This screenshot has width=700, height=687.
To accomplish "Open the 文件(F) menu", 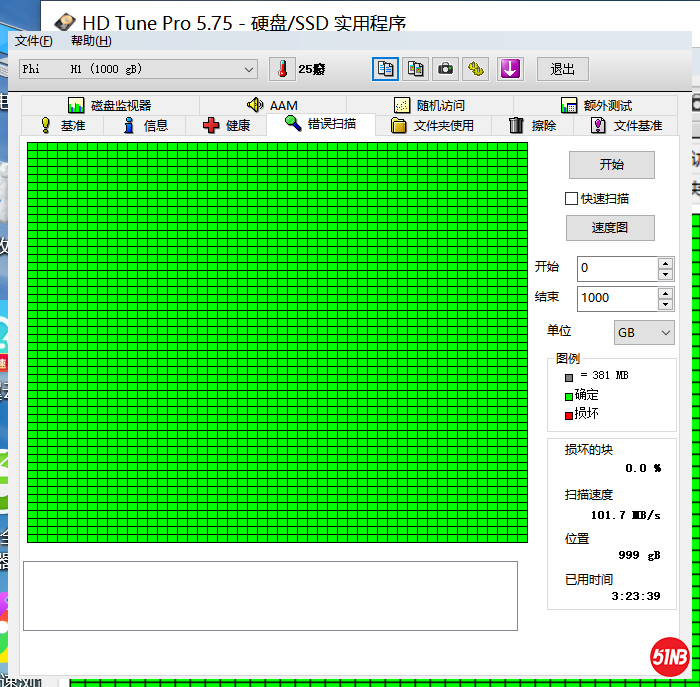I will pos(33,41).
